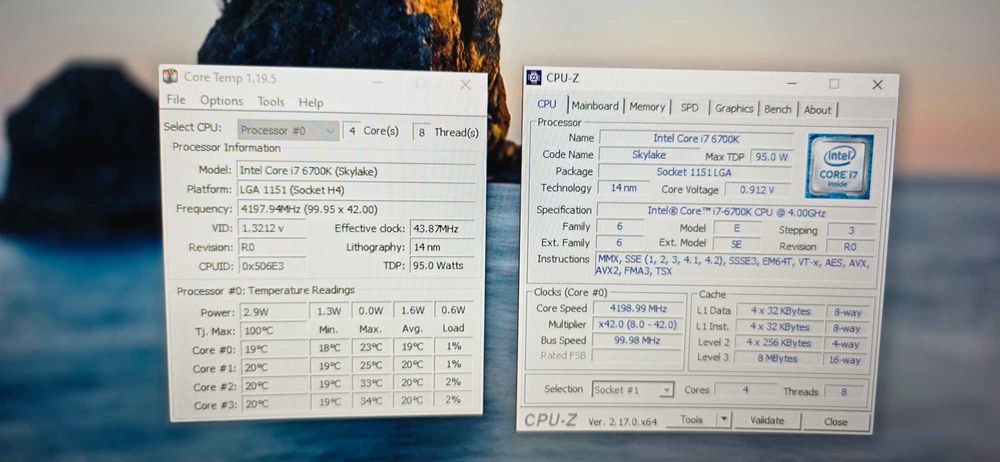Click the Level 2 cache value
The image size is (1000, 462).
pos(780,343)
